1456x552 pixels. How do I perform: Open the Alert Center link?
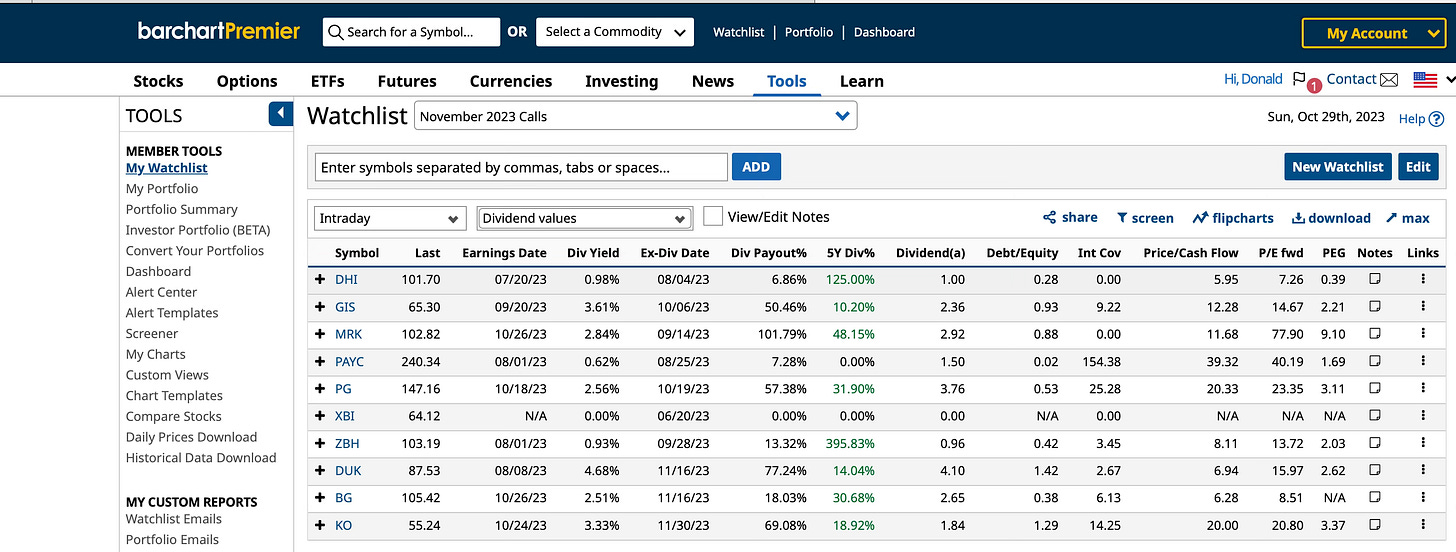tap(161, 292)
